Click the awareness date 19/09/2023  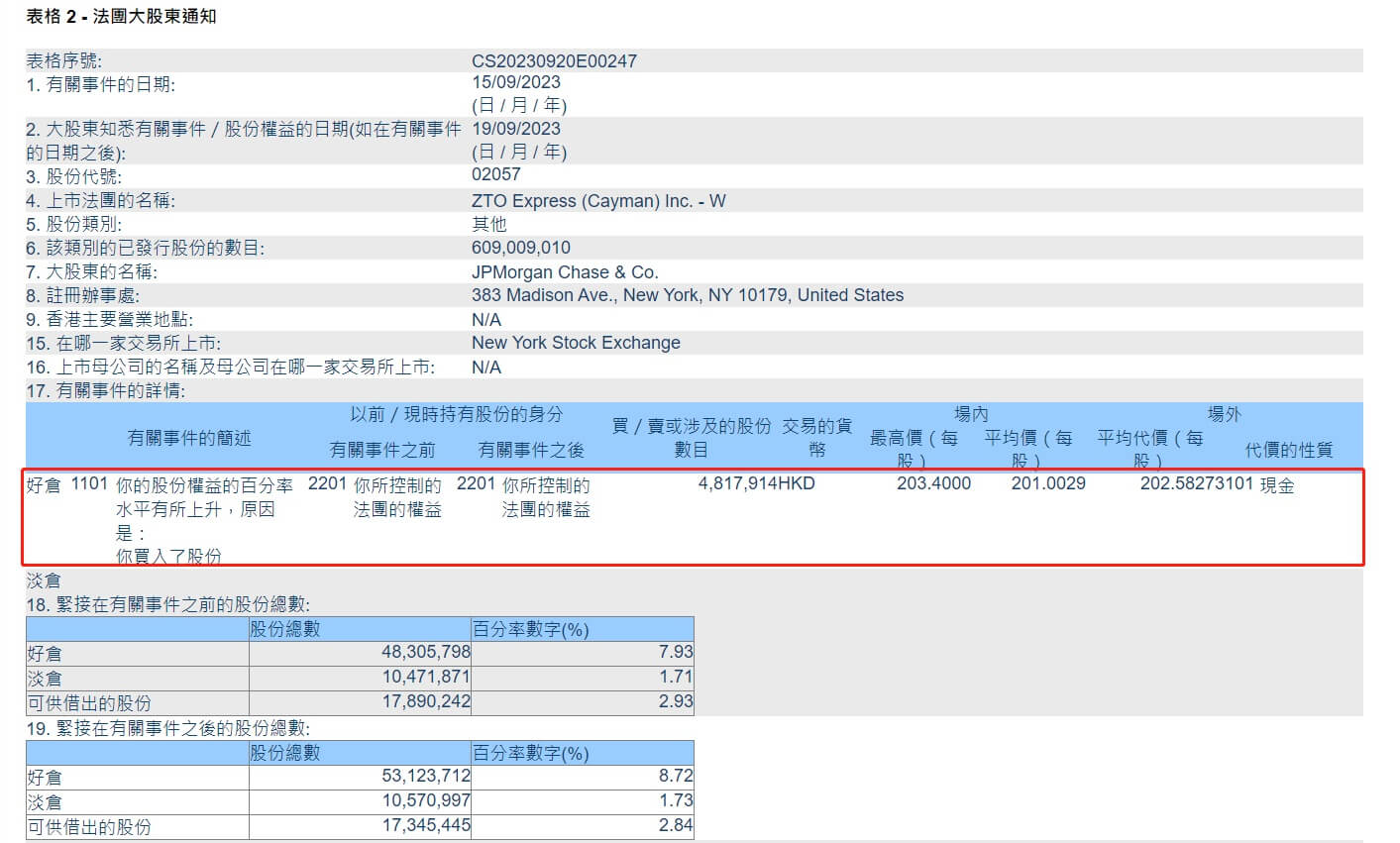[516, 129]
